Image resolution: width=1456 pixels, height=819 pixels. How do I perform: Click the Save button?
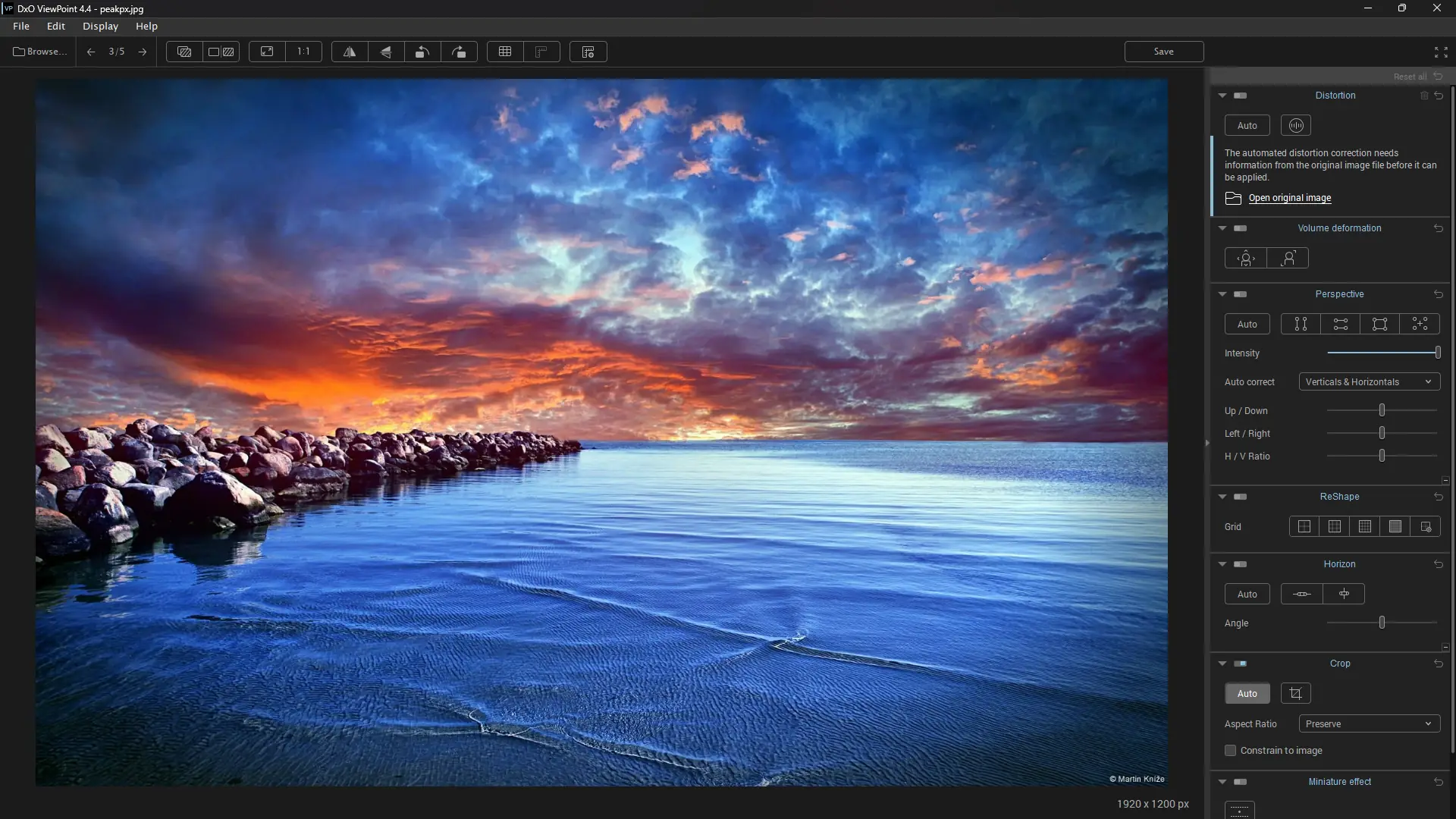(1163, 52)
